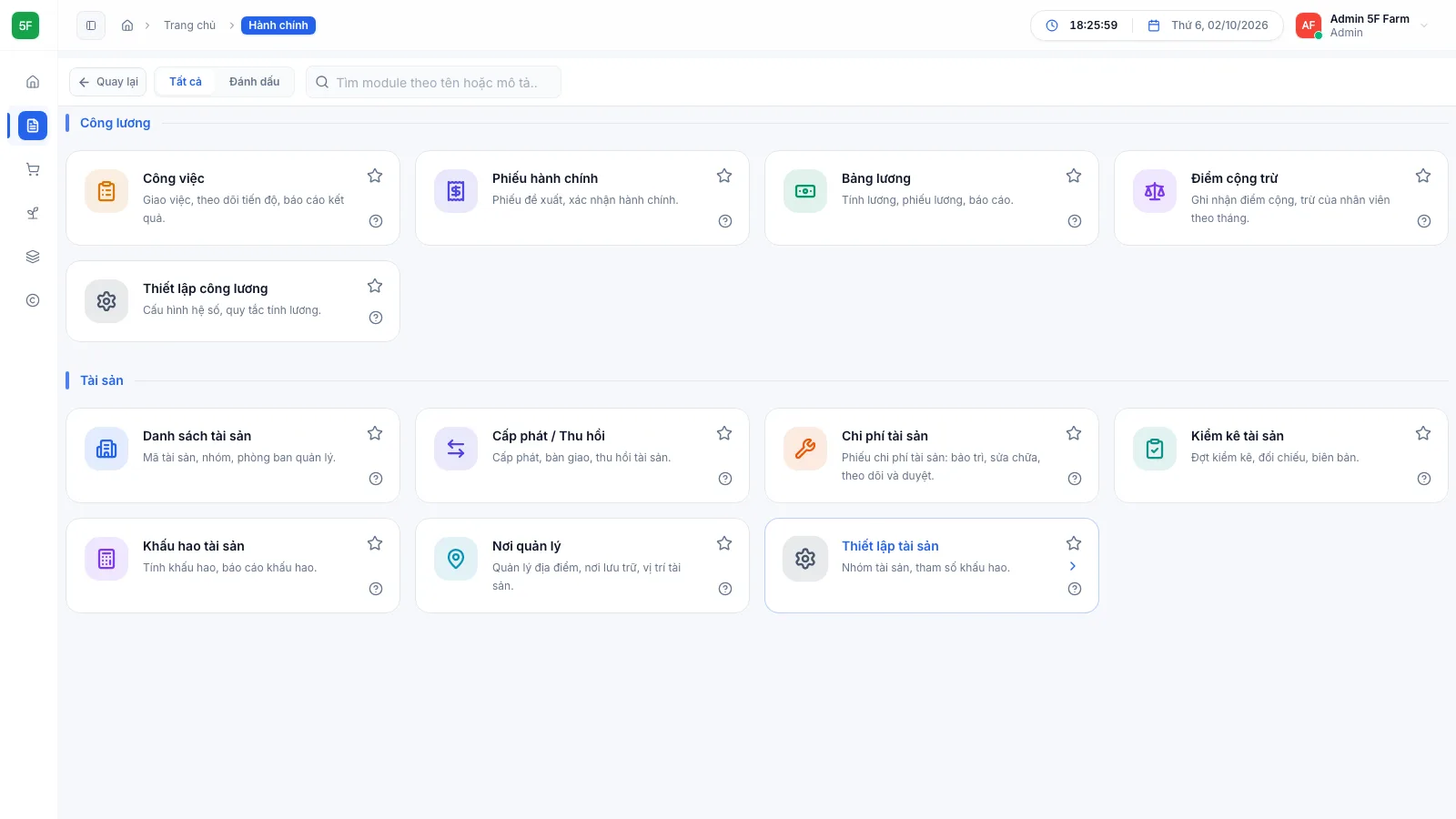Screen dimensions: 1456x819
Task: Switch to the Tất cả tab
Action: click(186, 82)
